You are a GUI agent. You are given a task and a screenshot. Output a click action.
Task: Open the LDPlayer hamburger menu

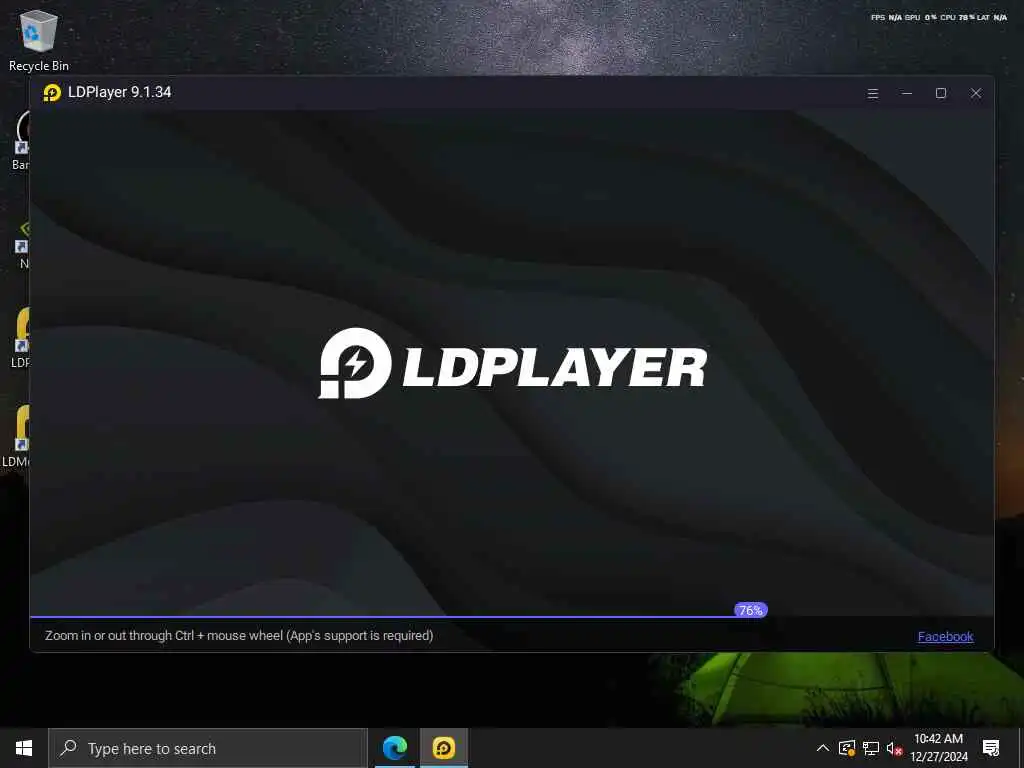(x=872, y=93)
